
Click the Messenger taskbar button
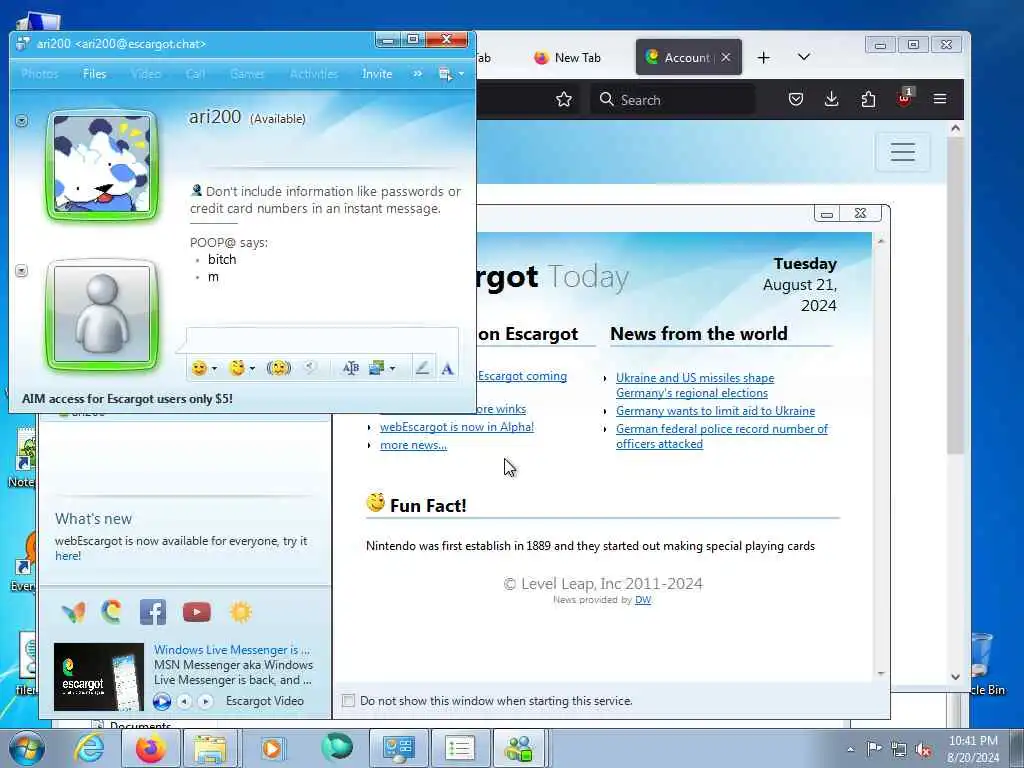[520, 748]
